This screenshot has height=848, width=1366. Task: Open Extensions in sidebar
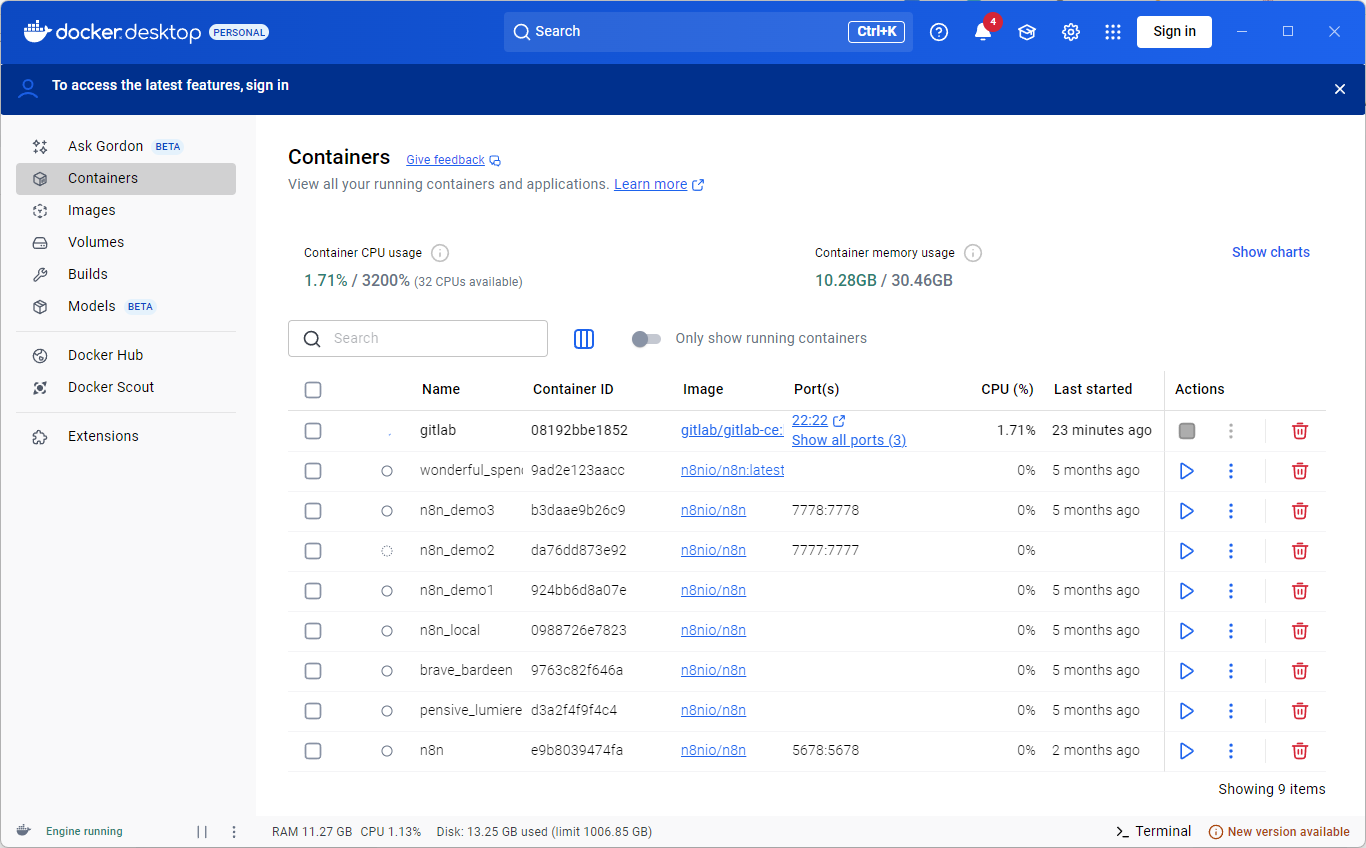tap(126, 437)
